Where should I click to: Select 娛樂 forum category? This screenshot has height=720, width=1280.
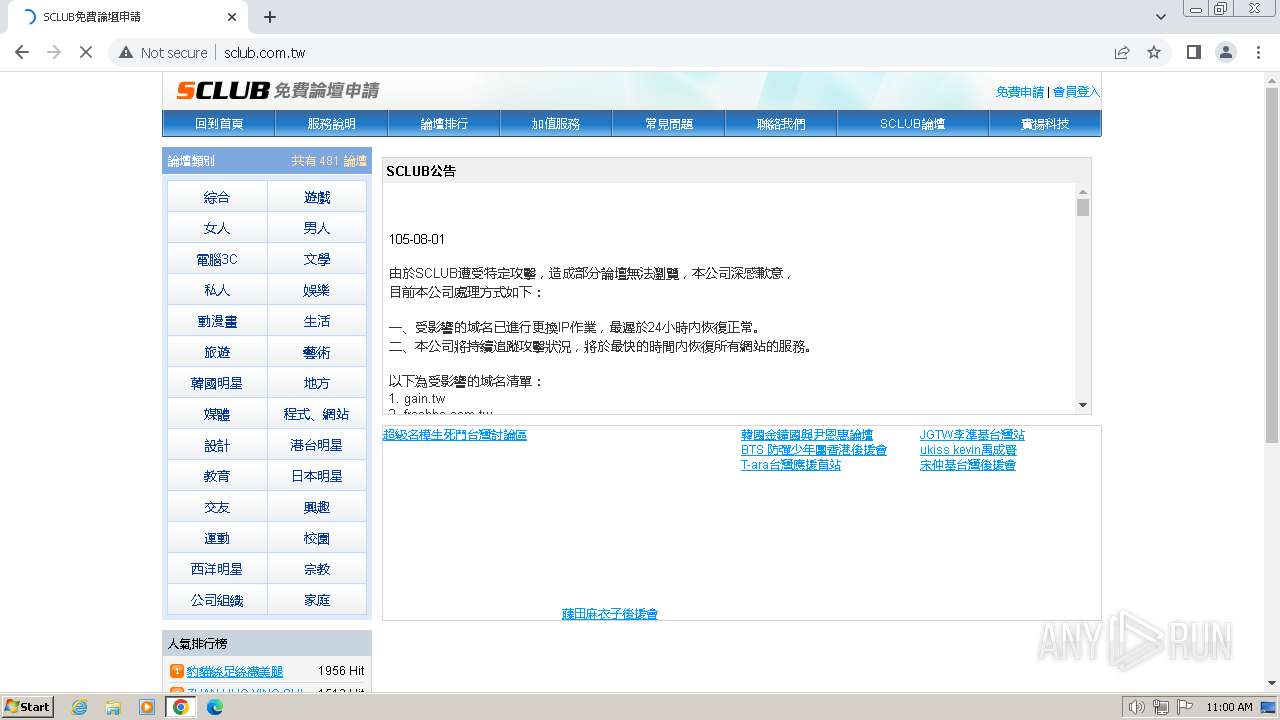(317, 290)
